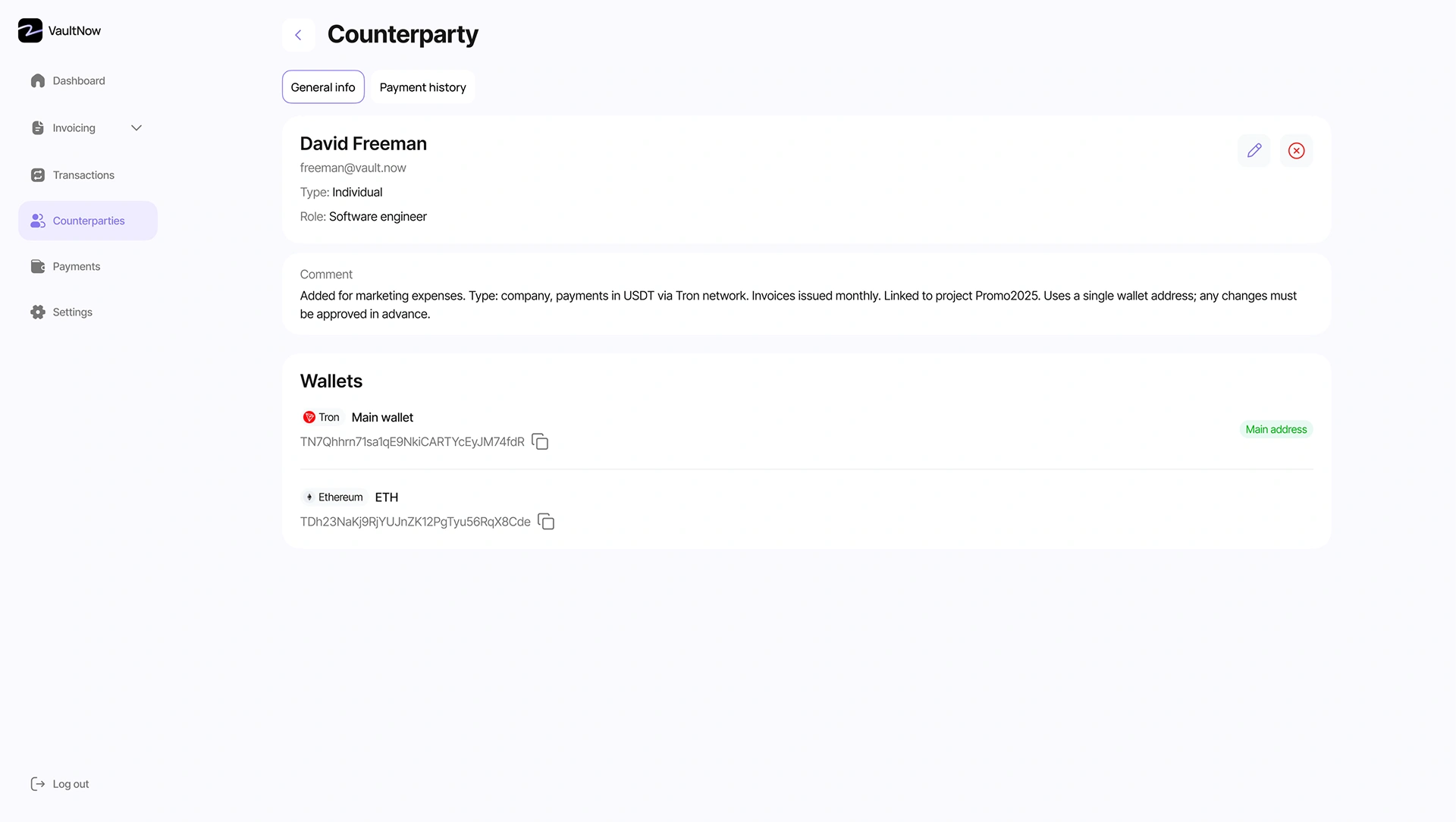Switch to the Payment history tab
The image size is (1456, 822).
[x=423, y=87]
